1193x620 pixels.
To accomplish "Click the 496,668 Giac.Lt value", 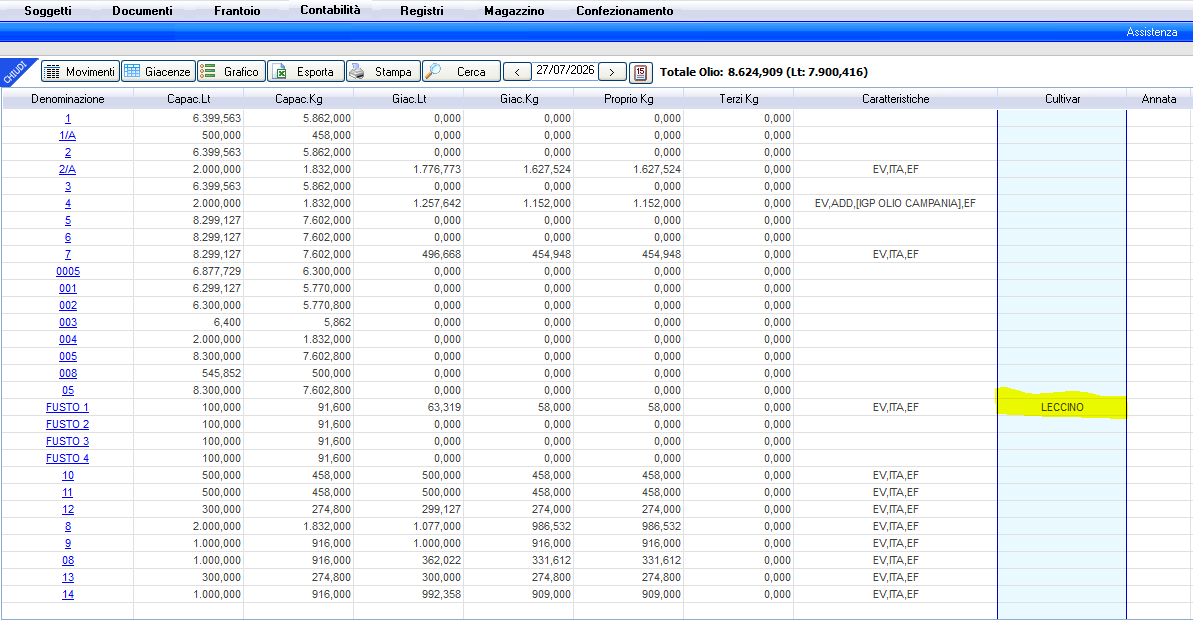I will pyautogui.click(x=441, y=254).
